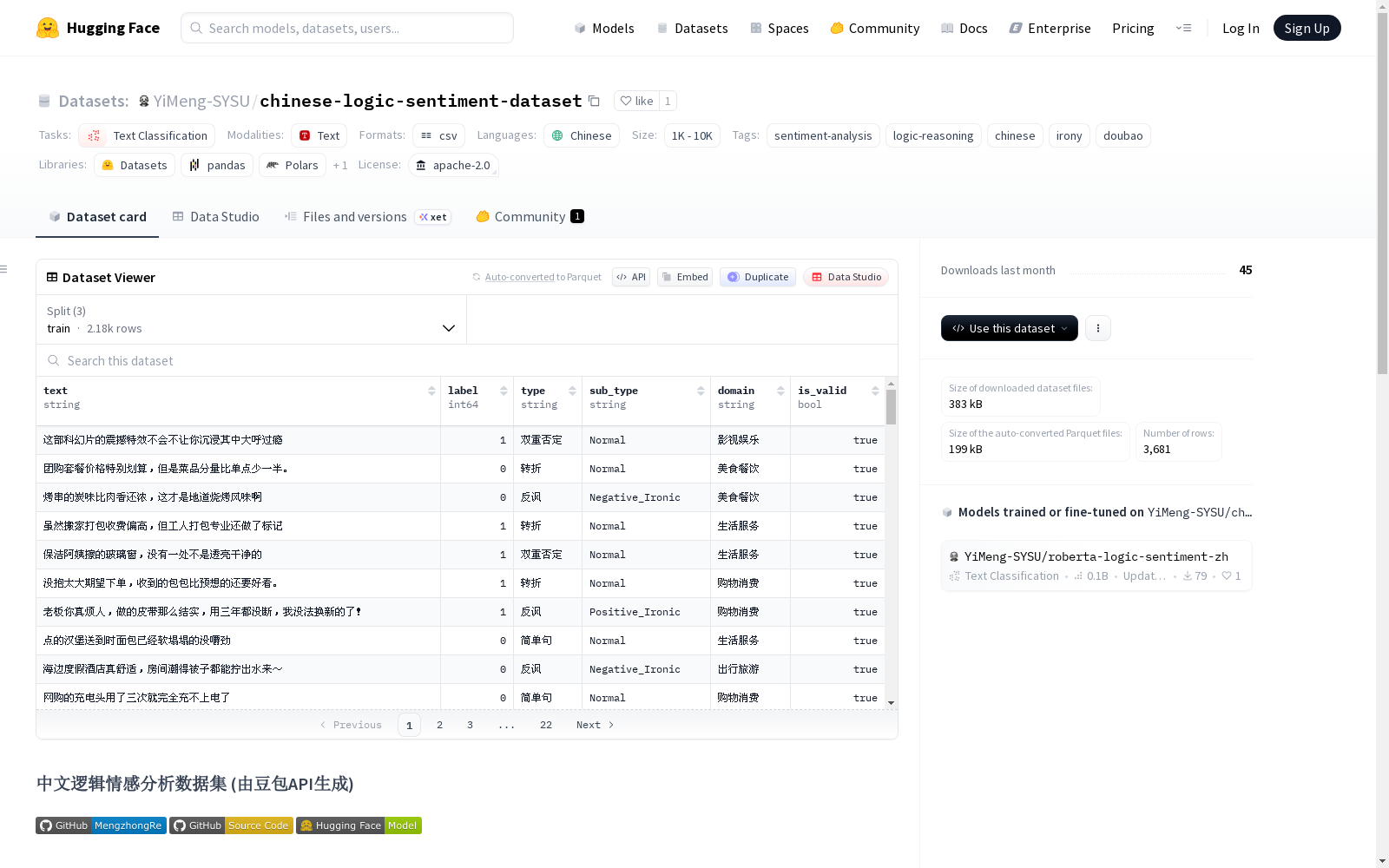Screen dimensions: 1389x868
Task: Select the pandas library tag
Action: [217, 165]
